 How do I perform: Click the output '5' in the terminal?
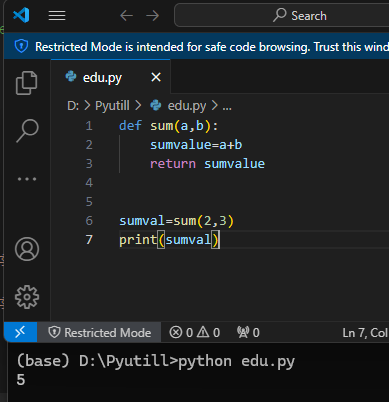point(21,380)
